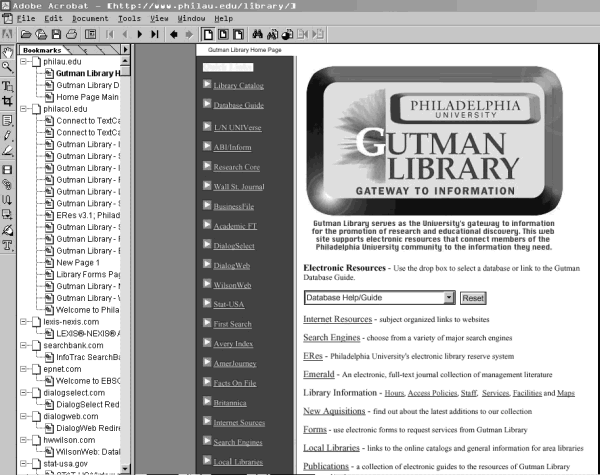
Task: Select the Article tool
Action: 7,199
